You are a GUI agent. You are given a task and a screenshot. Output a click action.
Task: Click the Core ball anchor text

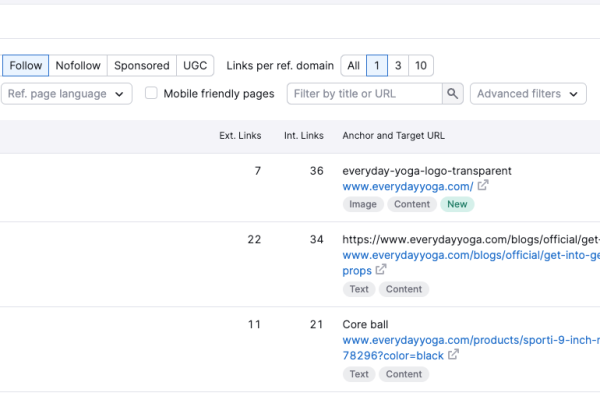365,324
